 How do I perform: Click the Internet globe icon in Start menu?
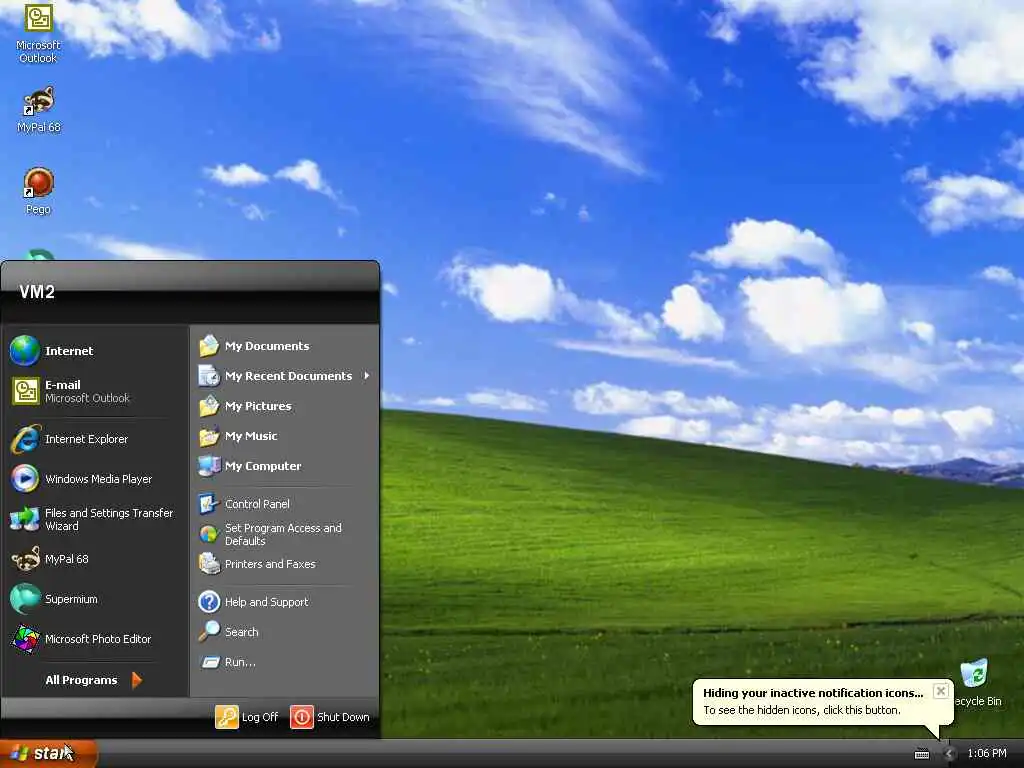(x=25, y=351)
